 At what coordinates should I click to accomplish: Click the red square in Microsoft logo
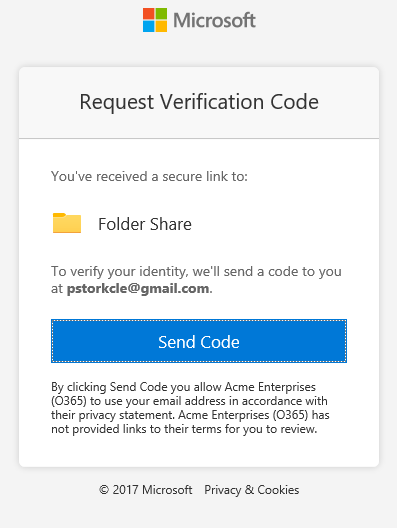pos(148,14)
